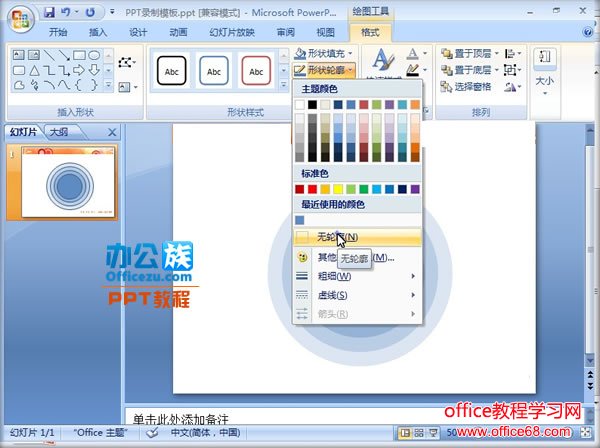Open 其他轮廓颜色(M) more outline colors
Screen dimensions: 600x448
pyautogui.click(x=357, y=257)
